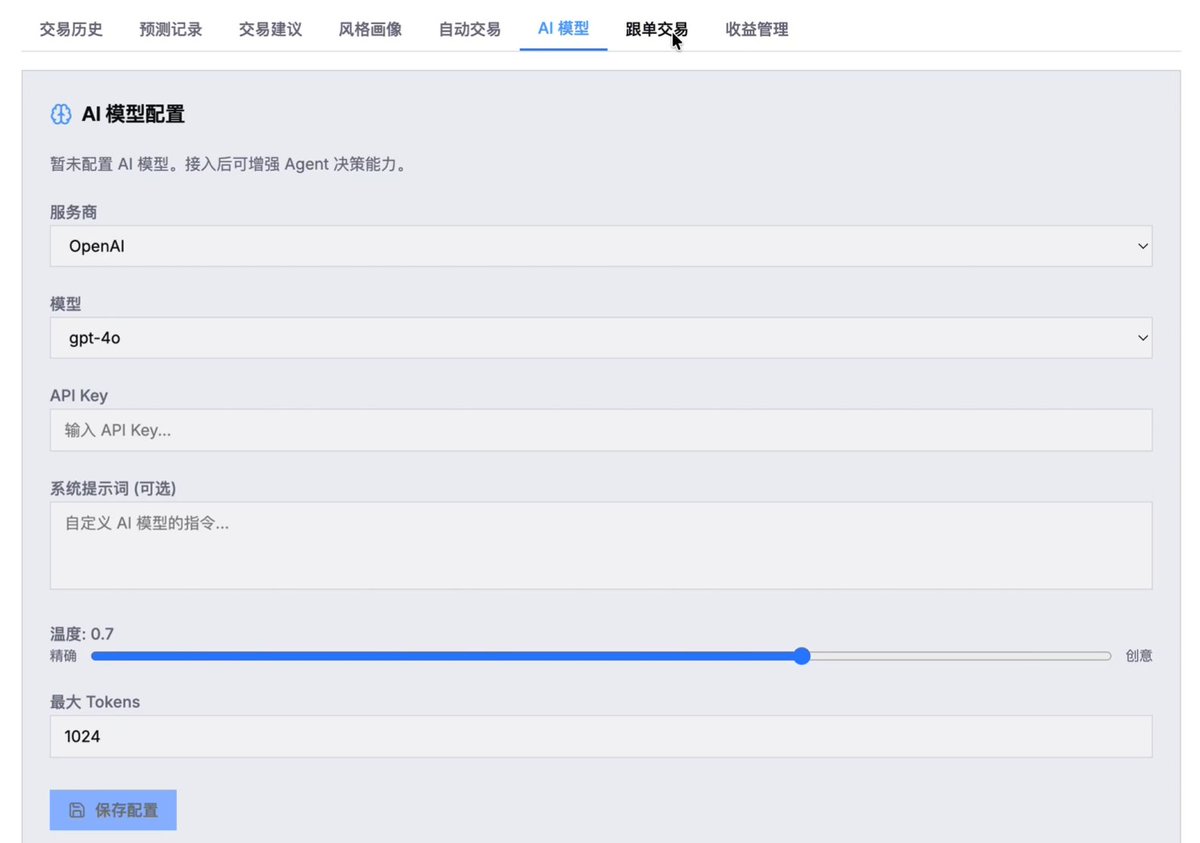Screen dimensions: 1200x843
Task: Click the 暂未配置 AI 模型 notice text
Action: (x=229, y=165)
